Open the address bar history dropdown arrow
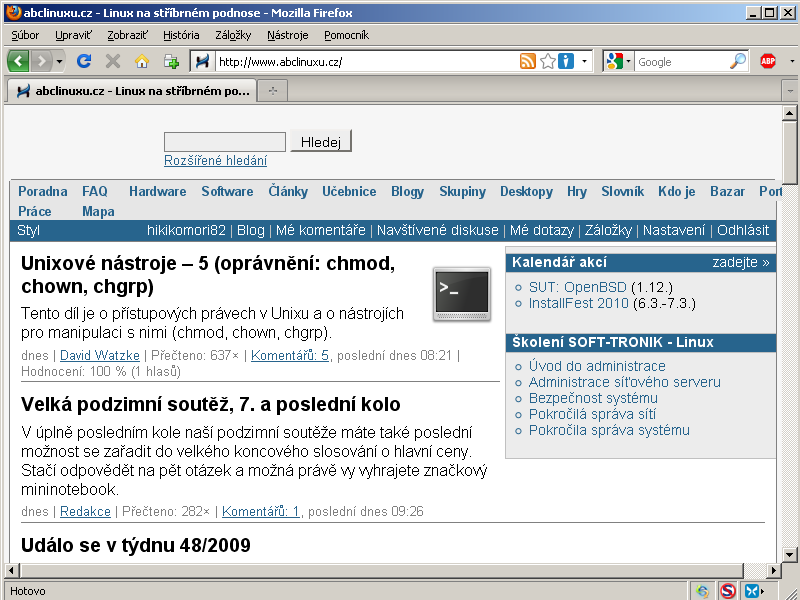This screenshot has width=800, height=600. pos(584,62)
